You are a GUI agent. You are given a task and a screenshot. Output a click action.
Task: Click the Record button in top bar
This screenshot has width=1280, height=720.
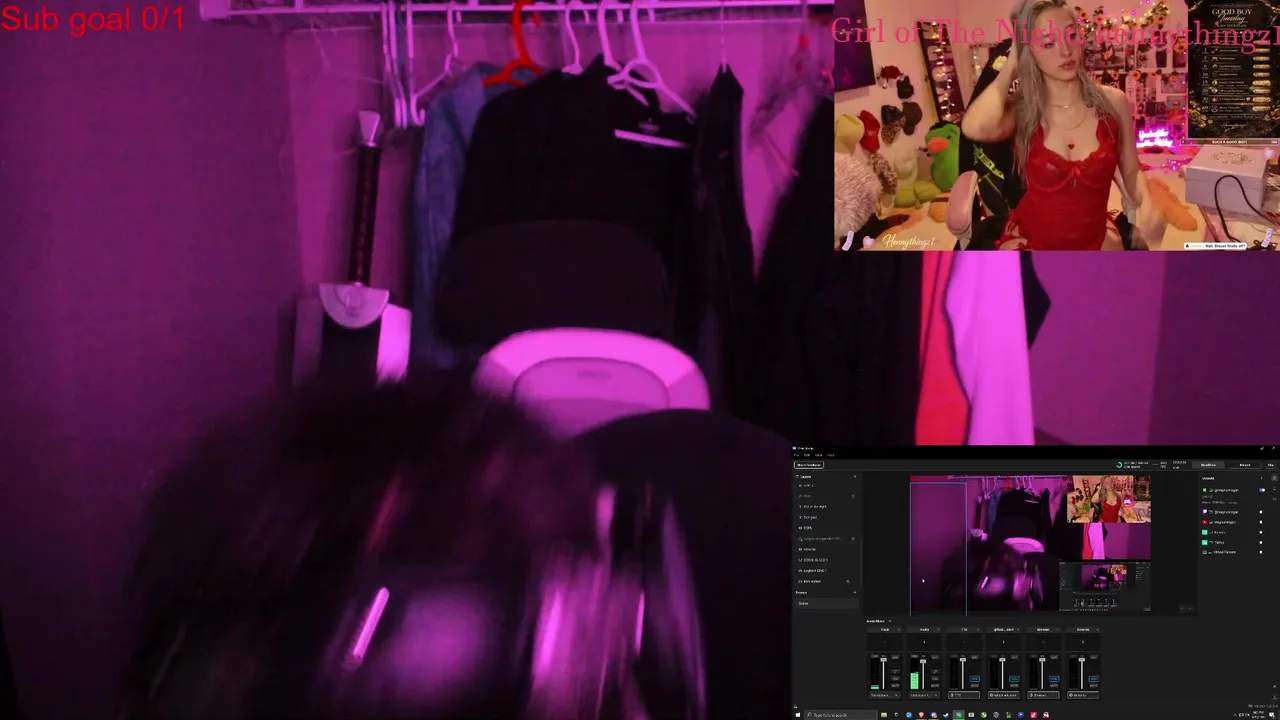1245,465
